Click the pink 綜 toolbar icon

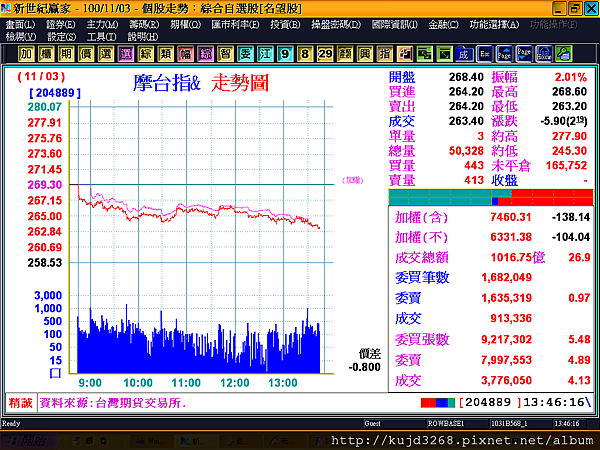tap(205, 54)
